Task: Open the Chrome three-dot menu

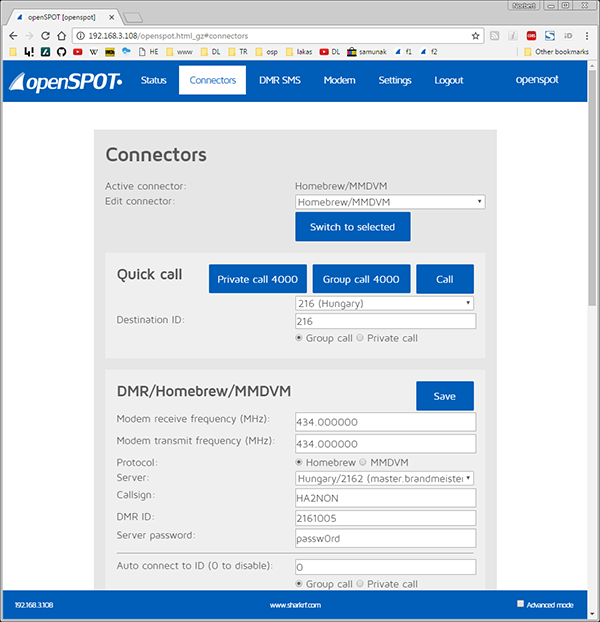Action: click(587, 36)
